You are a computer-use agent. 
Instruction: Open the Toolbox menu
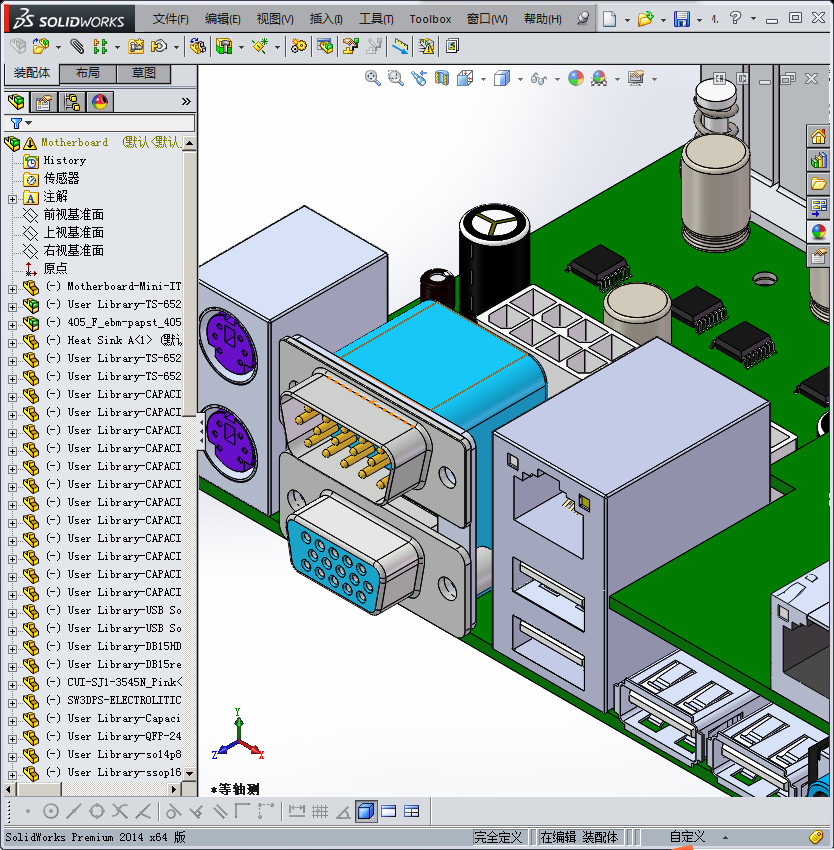(430, 19)
